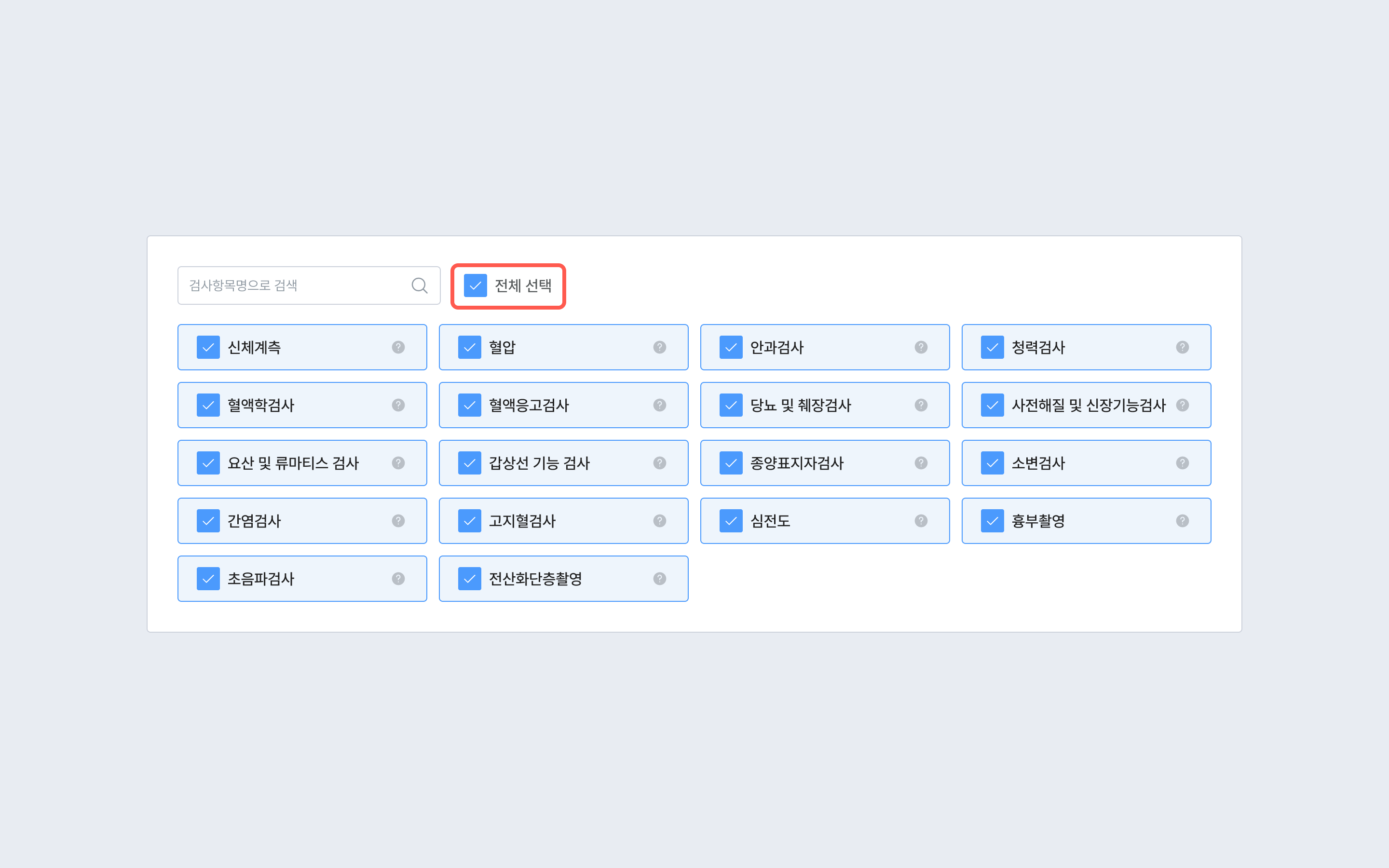Viewport: 1389px width, 868px height.
Task: Uncheck the 혈액학검사 checkbox
Action: click(x=208, y=405)
